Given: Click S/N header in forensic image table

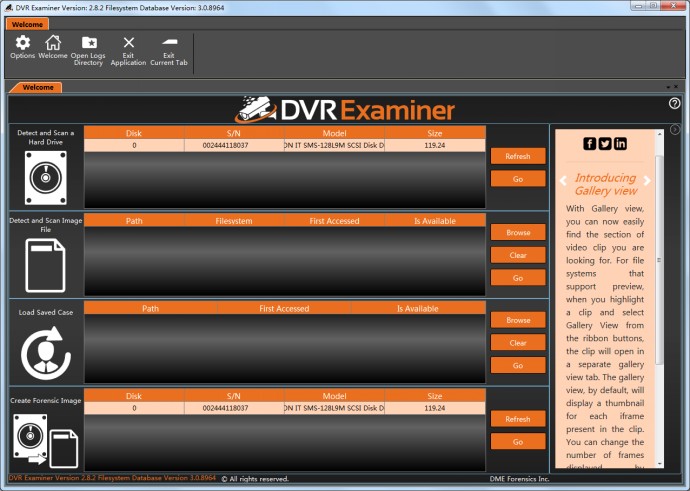Looking at the screenshot, I should pos(234,396).
